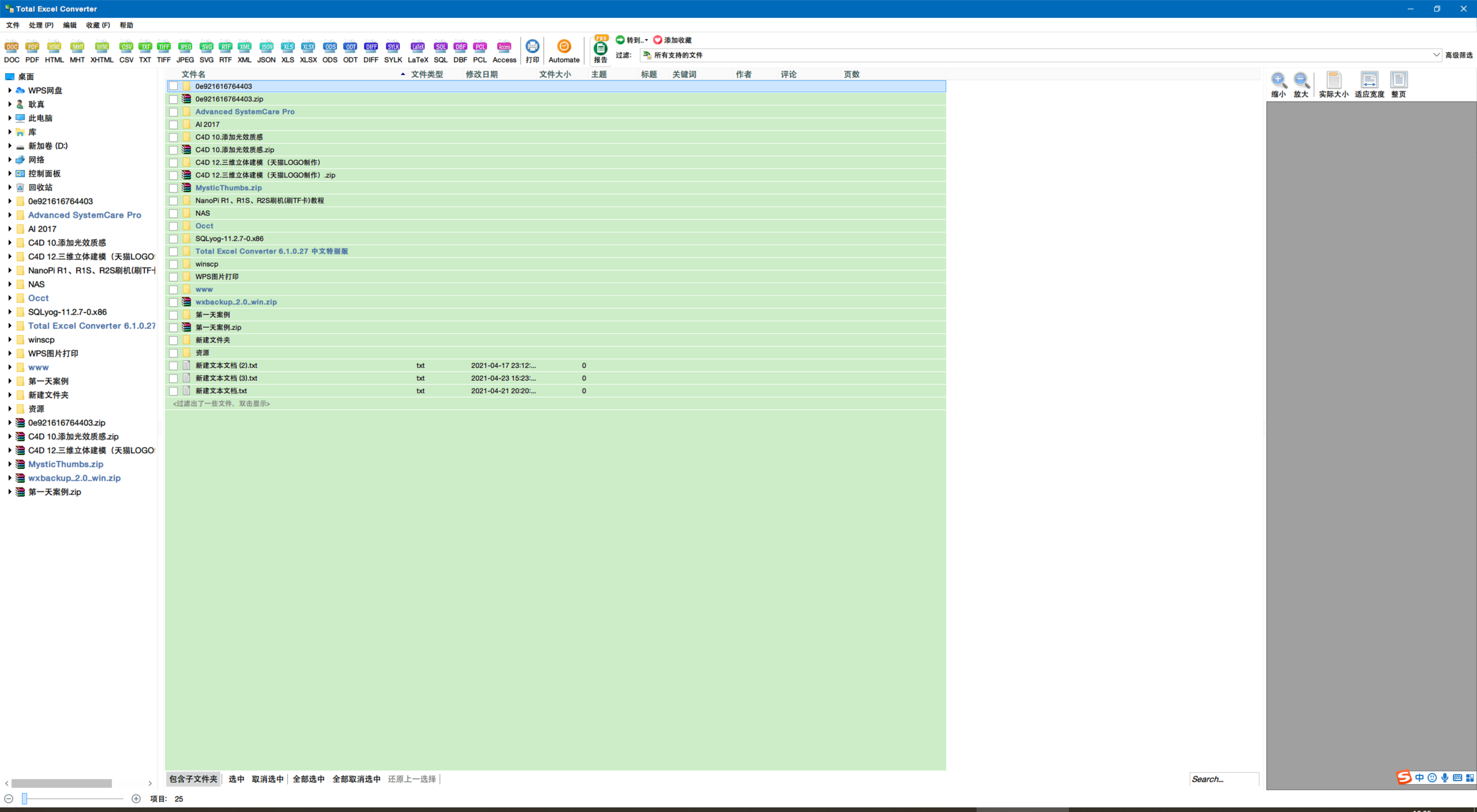Viewport: 1477px width, 812px height.
Task: Check the box for MysticThumbs.zip
Action: point(173,188)
